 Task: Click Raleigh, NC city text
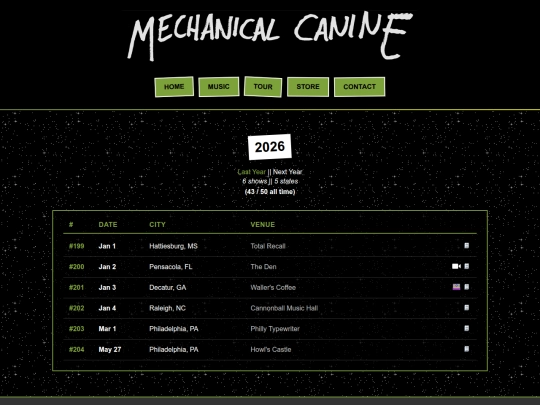[x=167, y=308]
